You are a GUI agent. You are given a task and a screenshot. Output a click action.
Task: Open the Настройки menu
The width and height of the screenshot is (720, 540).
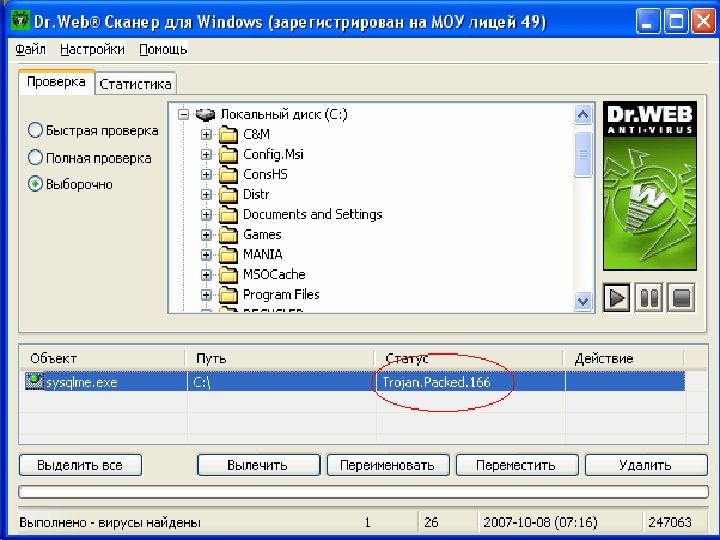(x=92, y=49)
